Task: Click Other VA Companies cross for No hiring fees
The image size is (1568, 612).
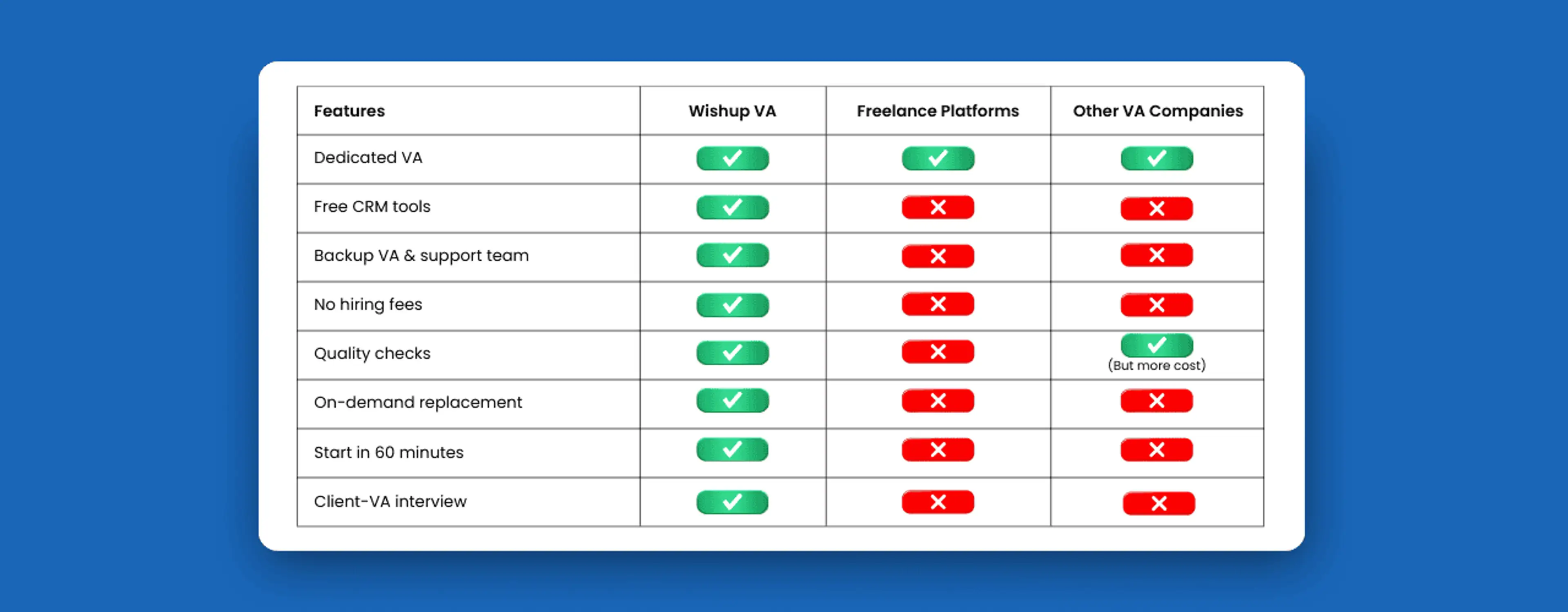Action: tap(1156, 305)
